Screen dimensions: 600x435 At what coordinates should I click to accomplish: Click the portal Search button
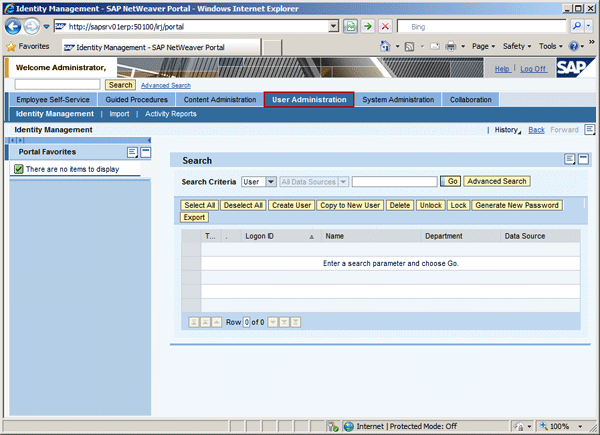tap(121, 85)
